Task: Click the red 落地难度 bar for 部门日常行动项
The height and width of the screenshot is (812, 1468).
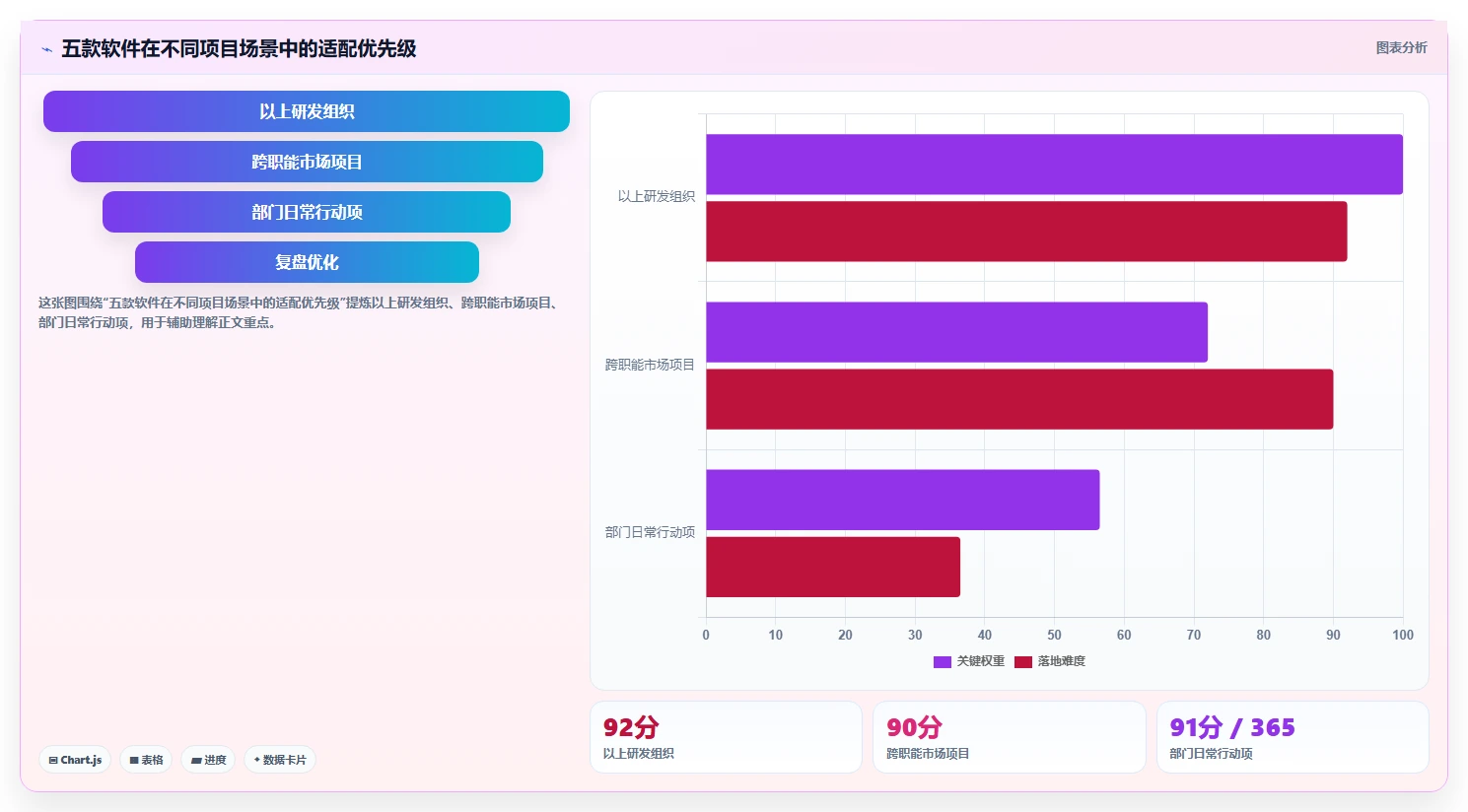Action: click(833, 567)
